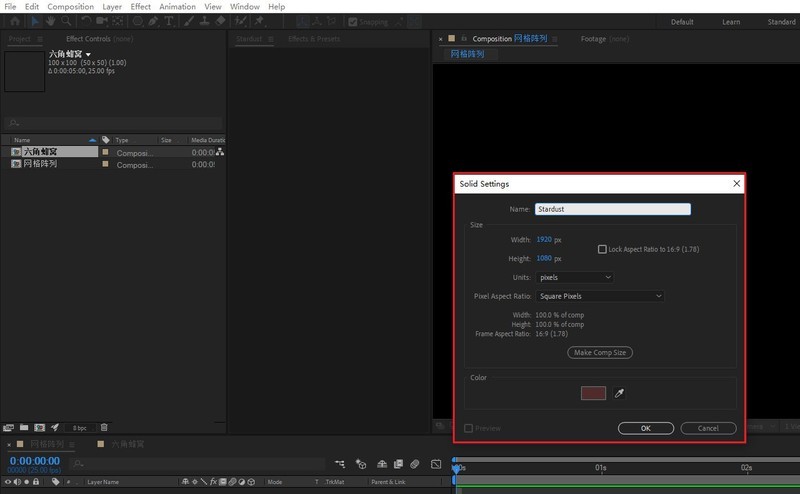Viewport: 800px width, 494px height.
Task: Open the Units dropdown
Action: [x=574, y=277]
